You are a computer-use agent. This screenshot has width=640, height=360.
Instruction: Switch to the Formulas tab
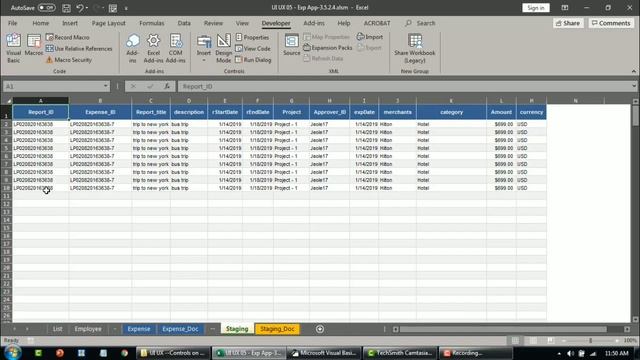pos(151,23)
